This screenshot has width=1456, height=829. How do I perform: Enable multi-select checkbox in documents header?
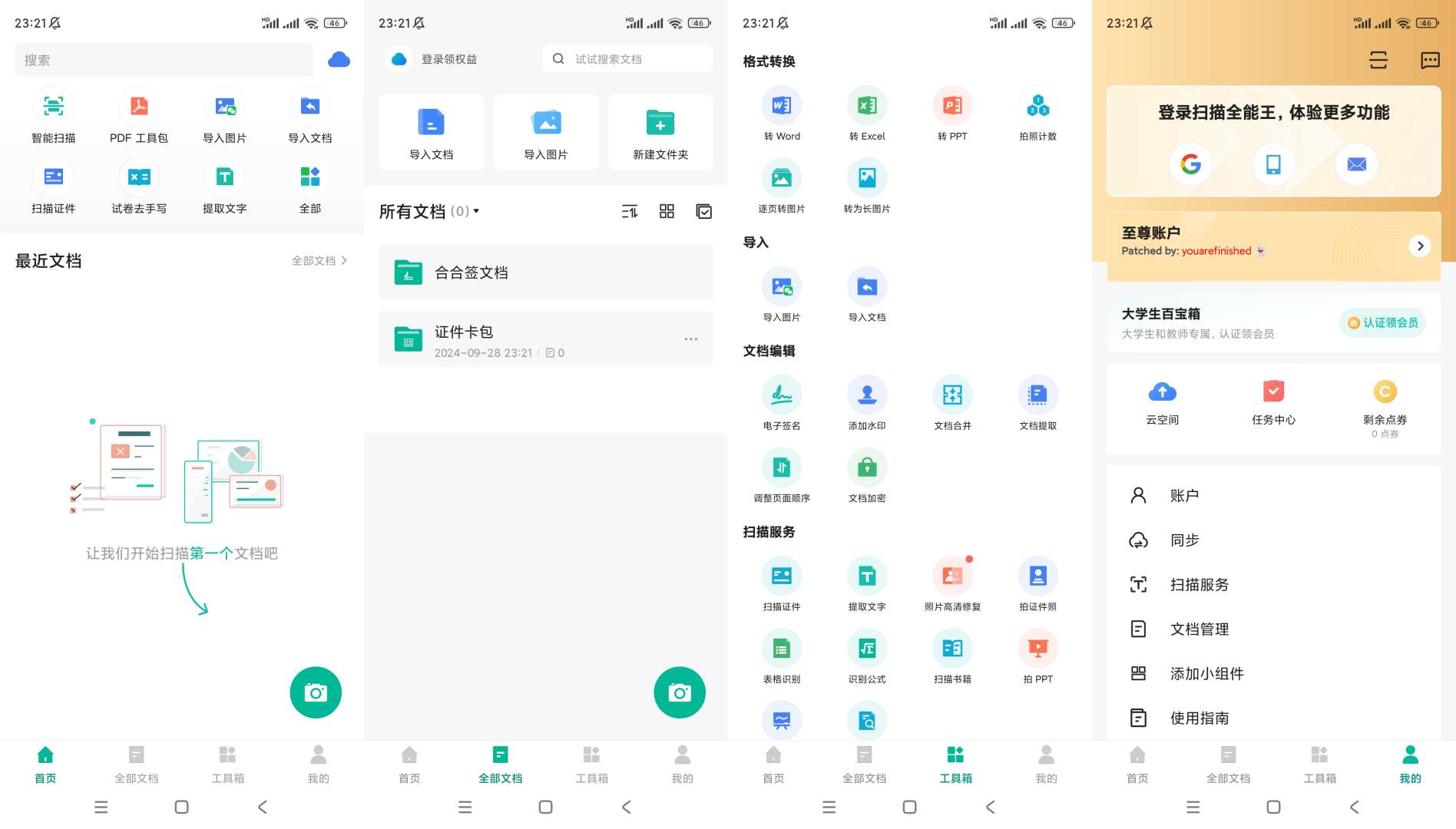(x=703, y=211)
